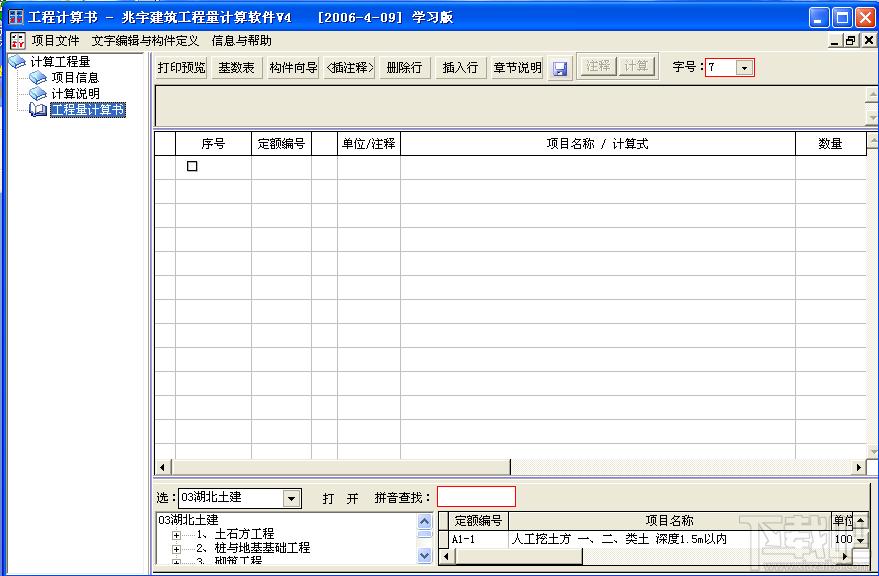Tick the checkbox in the first 序号 cell
879x576 pixels.
coord(192,166)
